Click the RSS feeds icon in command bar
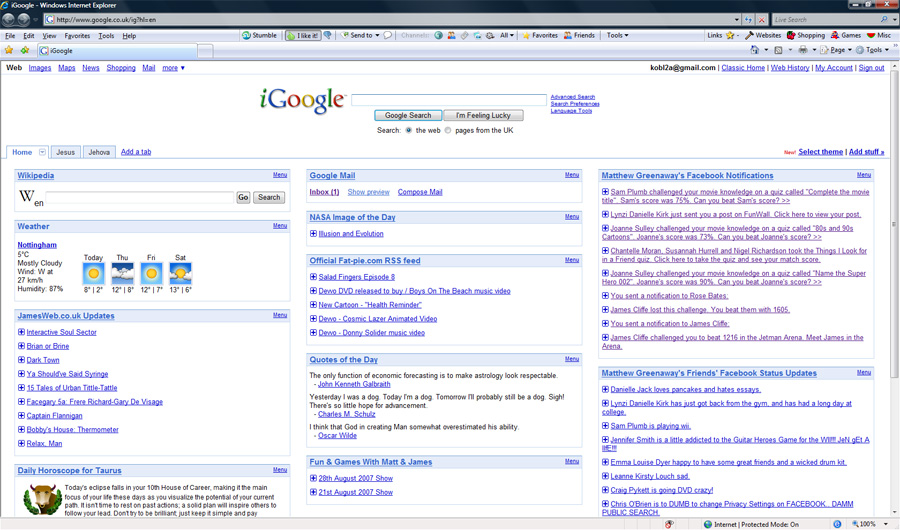This screenshot has height=530, width=900. pyautogui.click(x=778, y=50)
